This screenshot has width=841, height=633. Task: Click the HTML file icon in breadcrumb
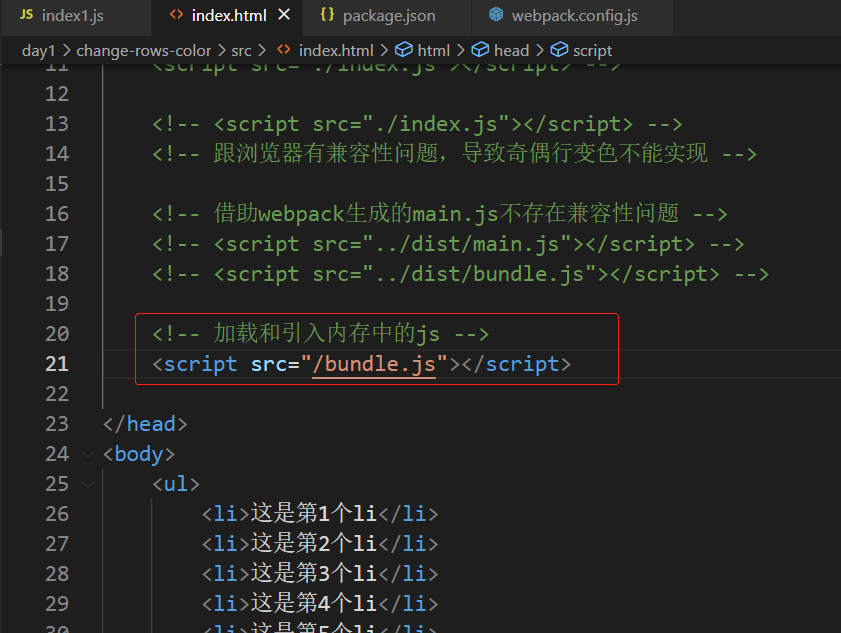(284, 50)
